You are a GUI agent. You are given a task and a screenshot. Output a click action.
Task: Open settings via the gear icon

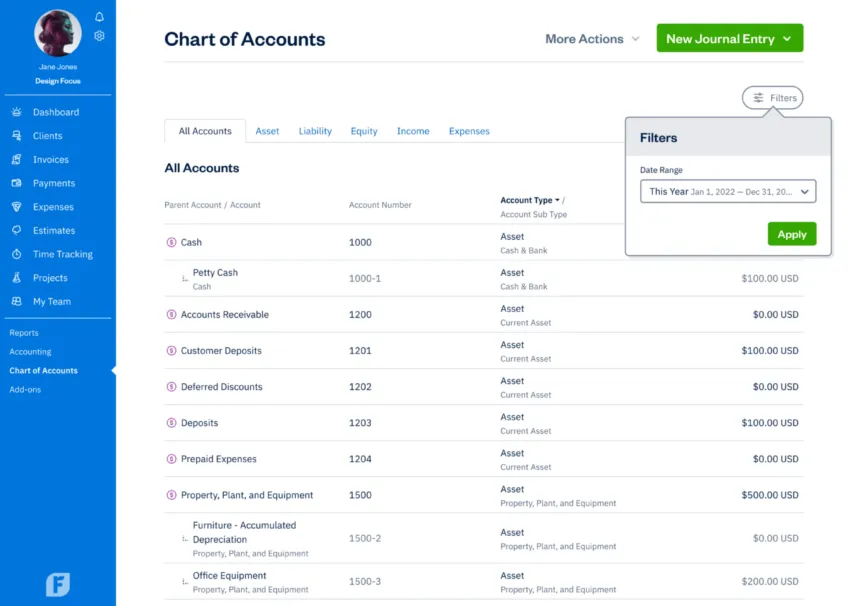pos(98,35)
